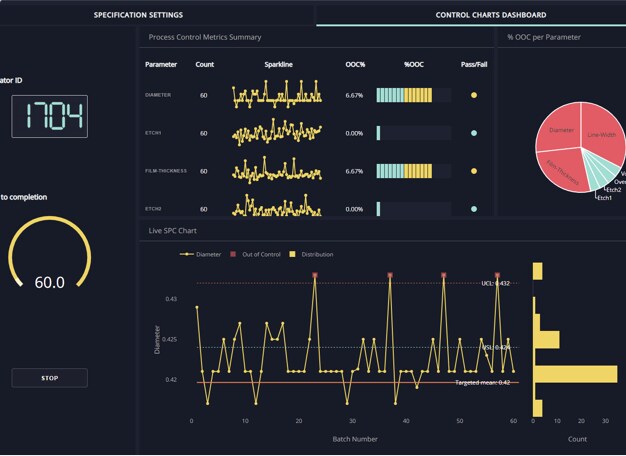
Task: Toggle Diameter trace in chart legend
Action: pyautogui.click(x=200, y=254)
